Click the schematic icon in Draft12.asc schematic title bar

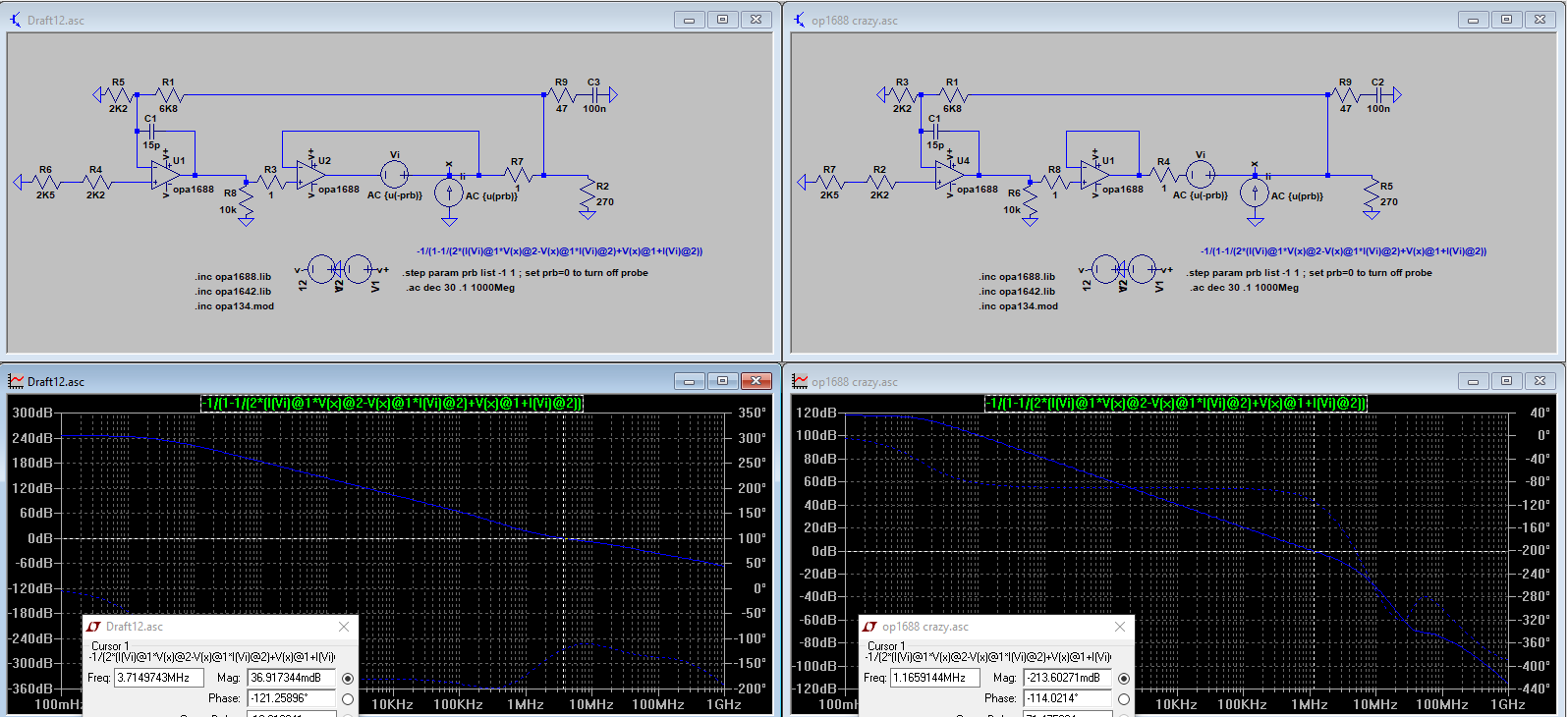coord(16,20)
